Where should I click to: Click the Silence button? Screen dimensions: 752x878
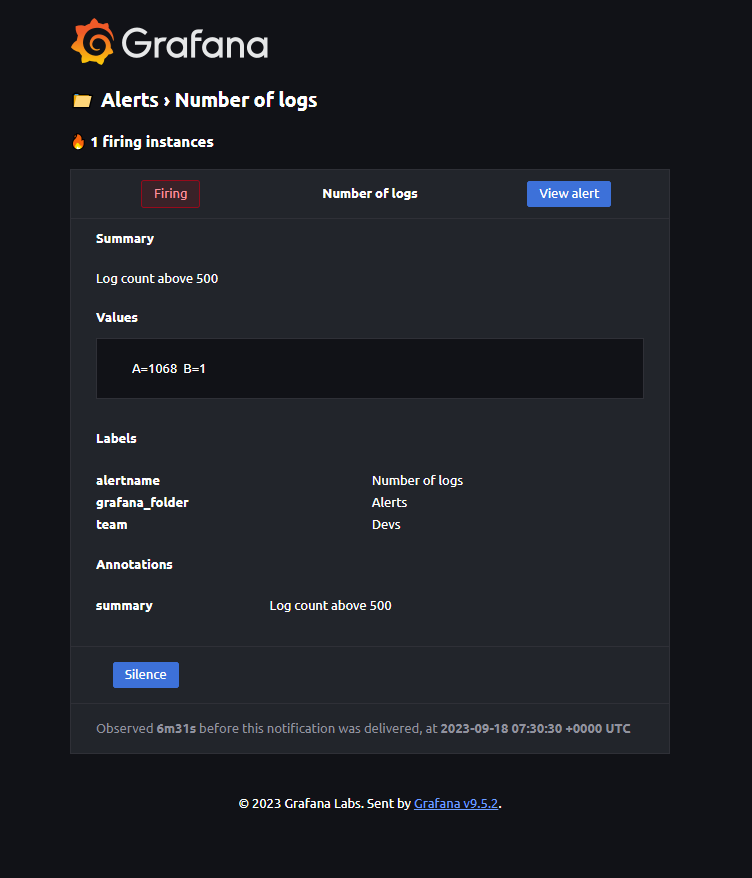146,675
